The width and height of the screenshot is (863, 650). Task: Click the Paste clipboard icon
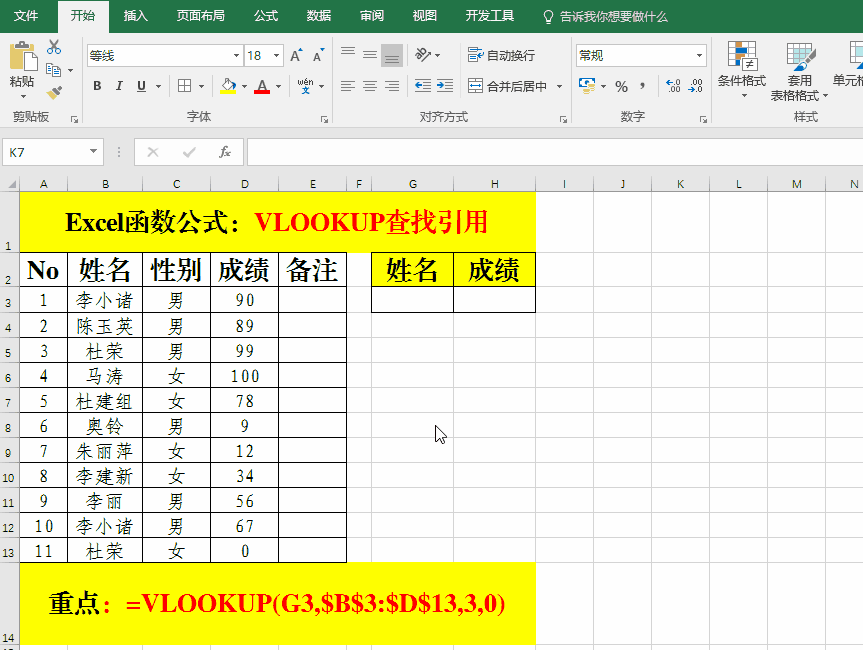23,57
